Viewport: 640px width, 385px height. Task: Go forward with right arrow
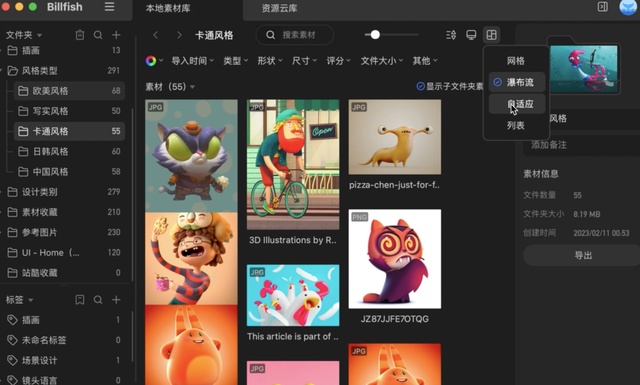(179, 35)
